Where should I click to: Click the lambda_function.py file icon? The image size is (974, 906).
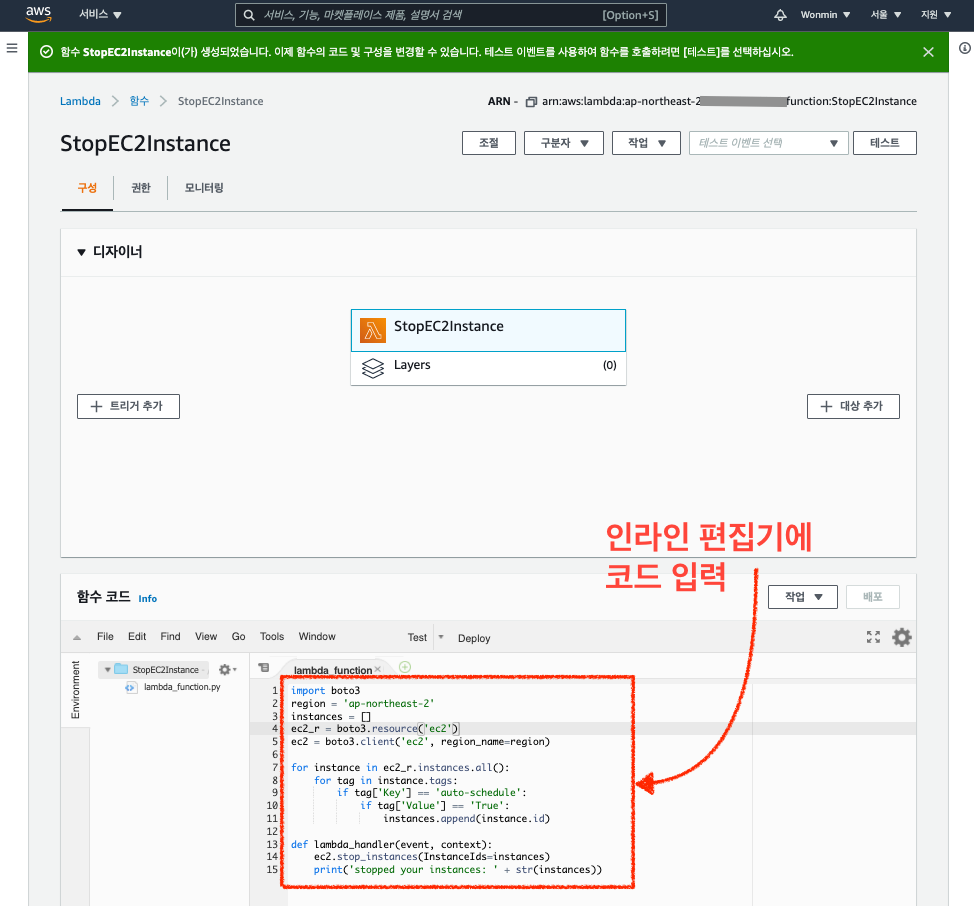pos(130,687)
